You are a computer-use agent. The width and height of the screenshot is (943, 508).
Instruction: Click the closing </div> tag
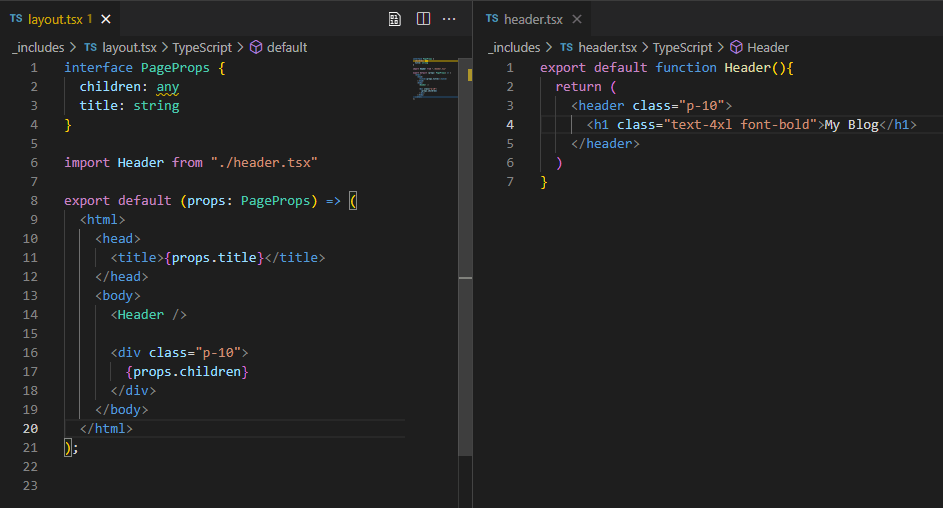[x=134, y=391]
